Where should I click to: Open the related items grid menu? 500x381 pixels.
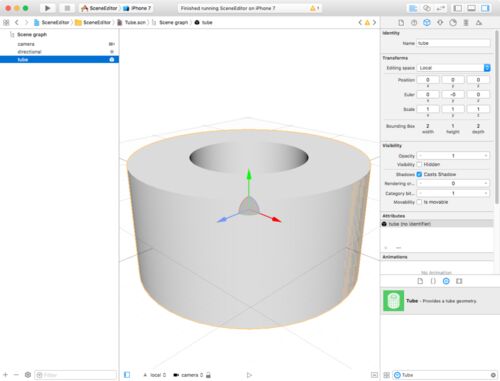(x=6, y=22)
